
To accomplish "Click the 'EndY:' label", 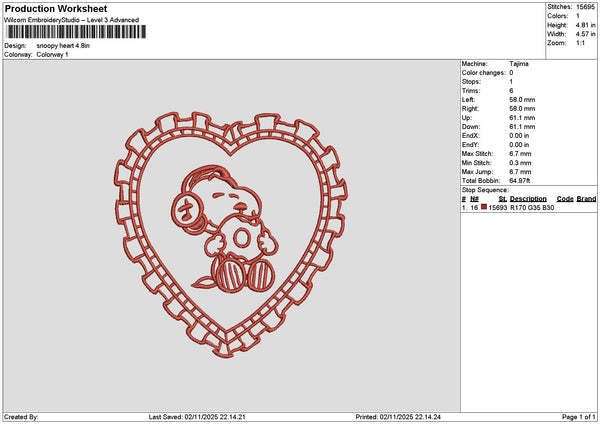I will tap(470, 145).
